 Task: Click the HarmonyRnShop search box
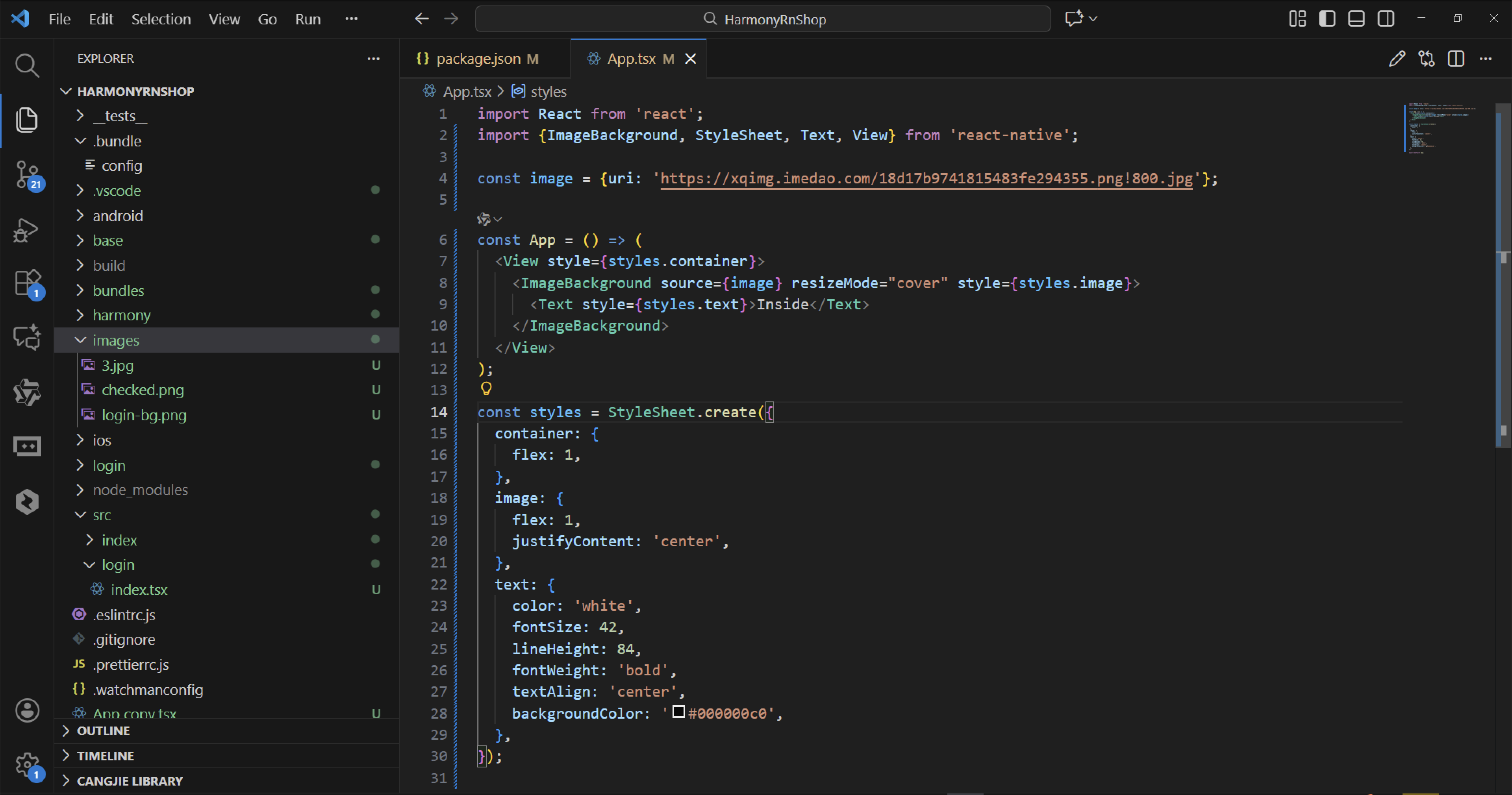pyautogui.click(x=762, y=19)
